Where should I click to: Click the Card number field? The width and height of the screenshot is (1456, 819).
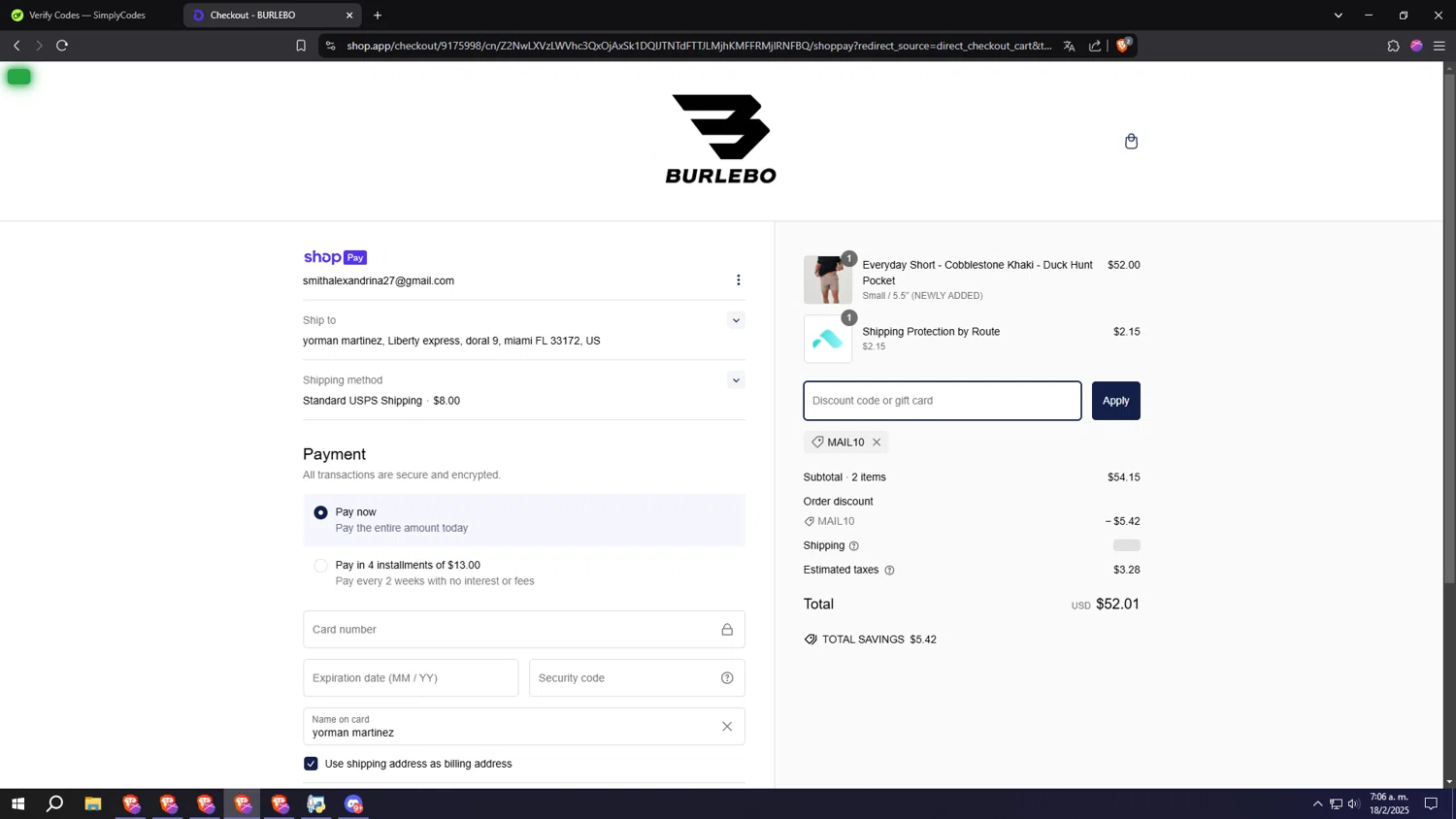click(x=524, y=630)
